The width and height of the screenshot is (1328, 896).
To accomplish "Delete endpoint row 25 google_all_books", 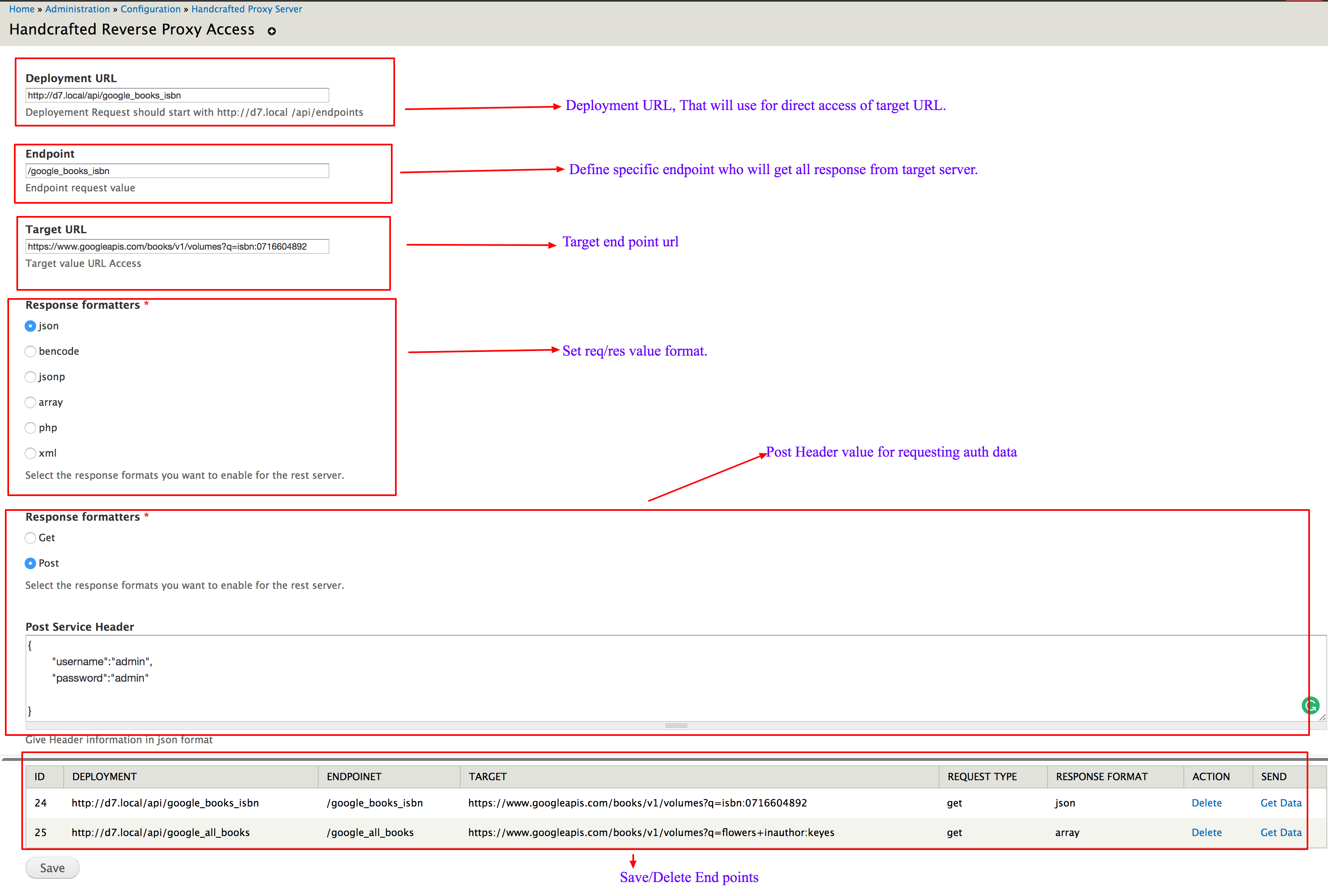I will click(x=1206, y=833).
